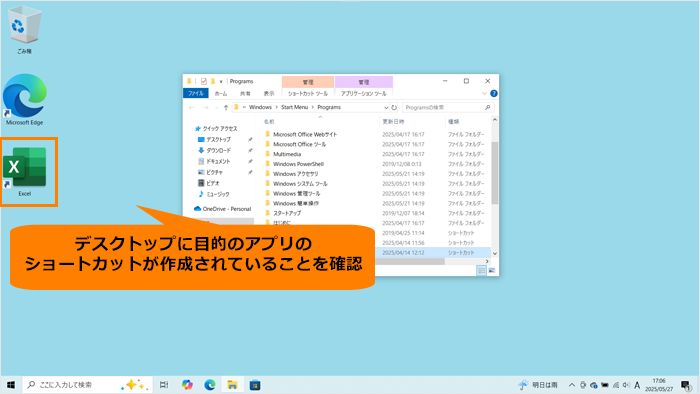Select the Windows システム ツール folder
Image resolution: width=700 pixels, height=394 pixels.
(x=300, y=183)
